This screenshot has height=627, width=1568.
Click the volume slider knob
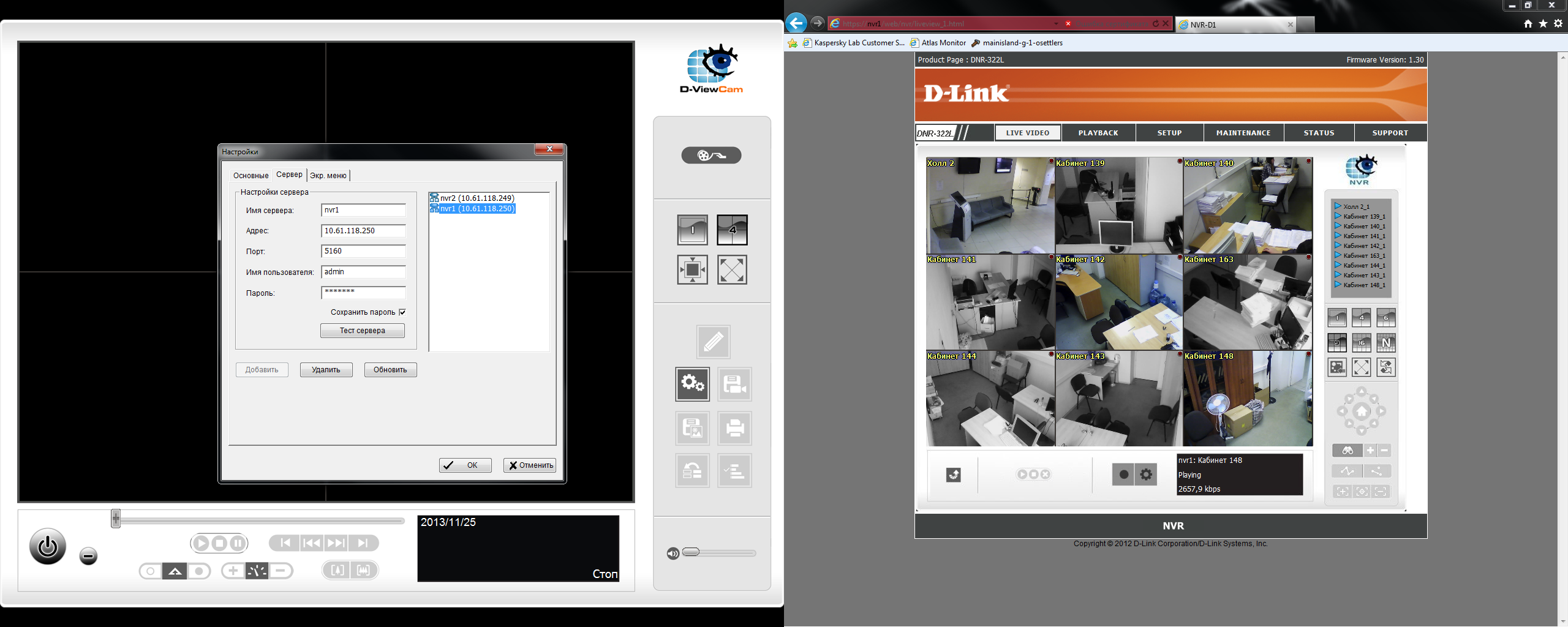[691, 552]
